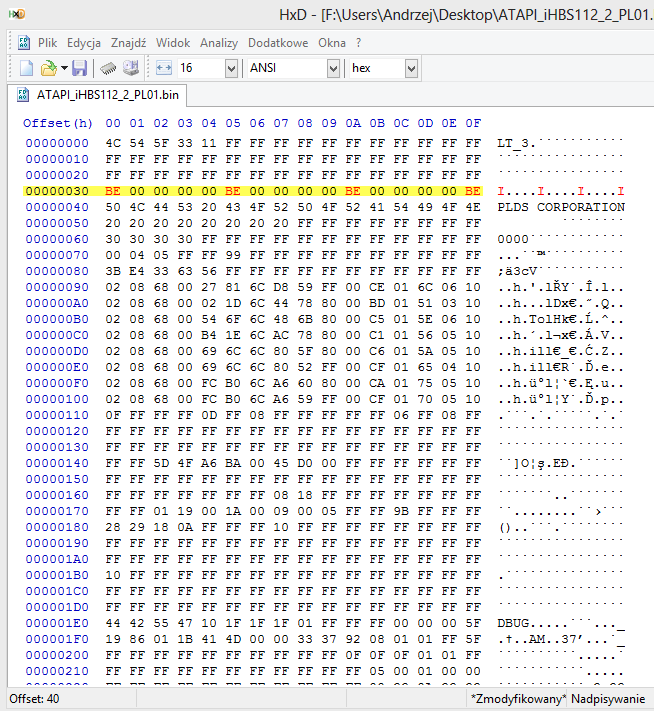Click hex byte 3B at offset 00000080
This screenshot has height=711, width=654.
(113, 271)
